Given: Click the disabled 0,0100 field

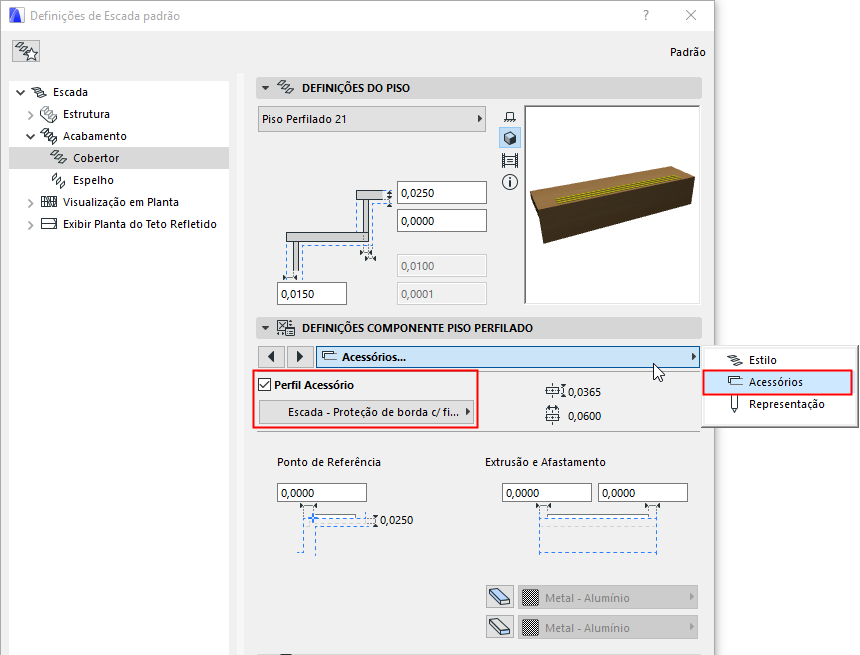Looking at the screenshot, I should [x=442, y=266].
